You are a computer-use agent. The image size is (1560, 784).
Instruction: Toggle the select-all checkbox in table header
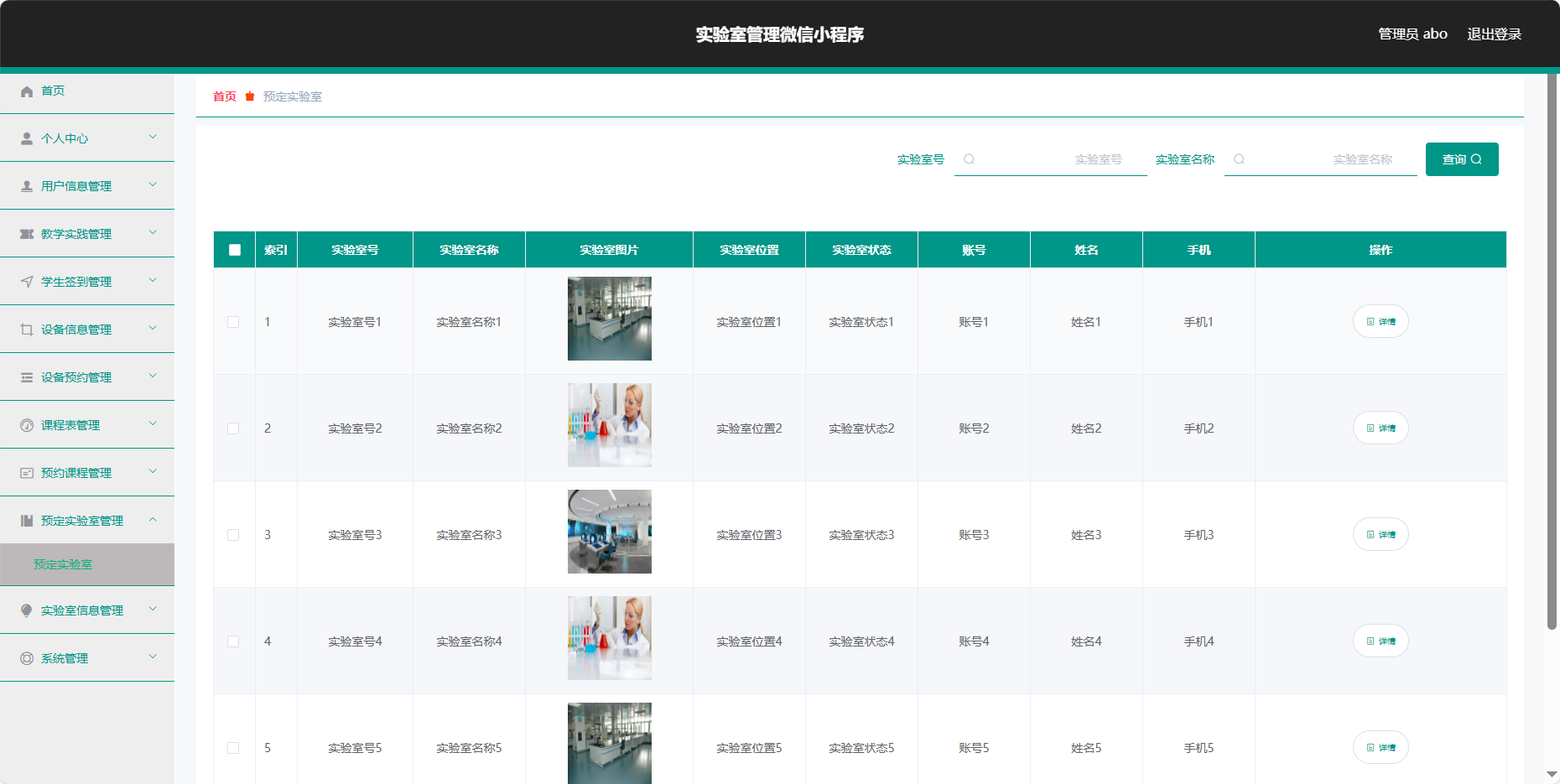click(235, 250)
